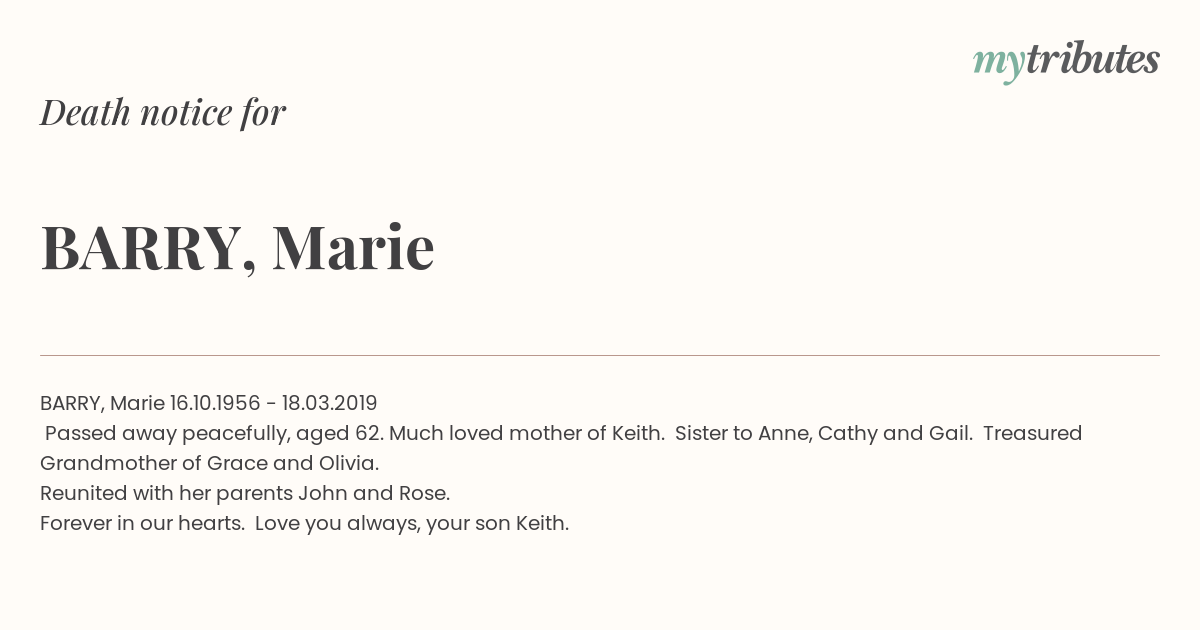Click "Much loved mother of Keith" sentence

click(527, 433)
